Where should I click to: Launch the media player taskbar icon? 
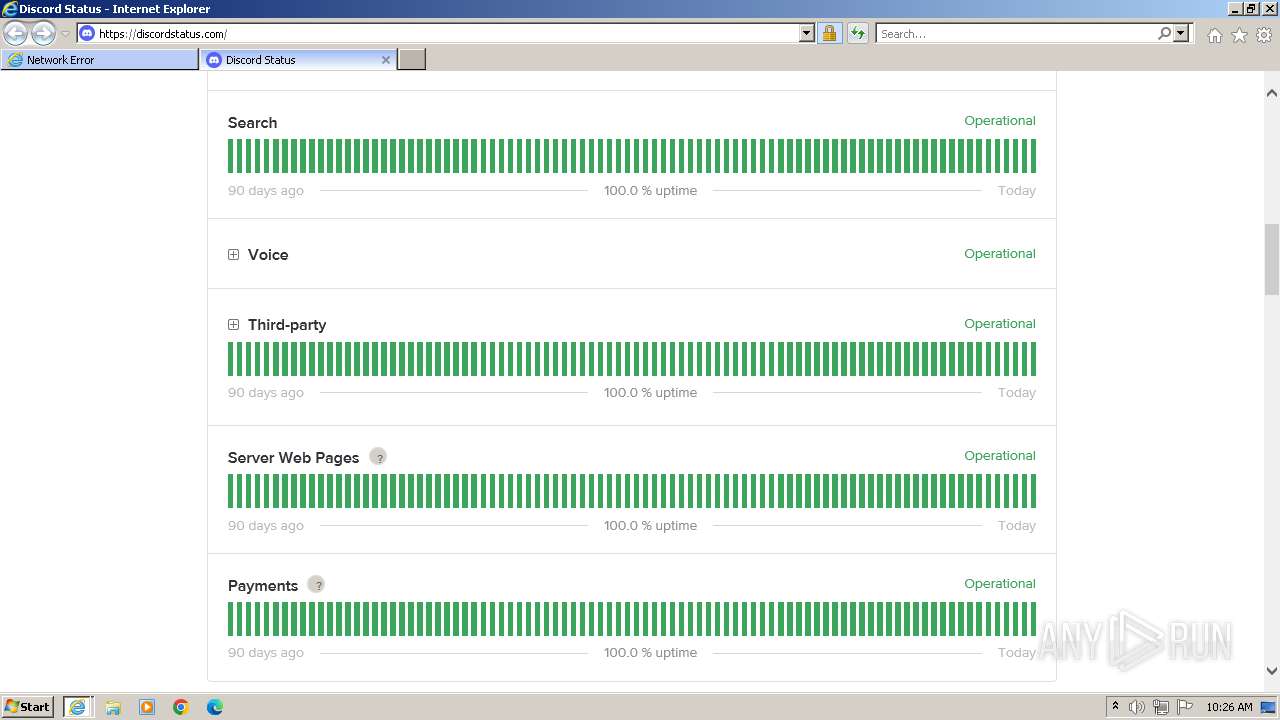point(147,707)
